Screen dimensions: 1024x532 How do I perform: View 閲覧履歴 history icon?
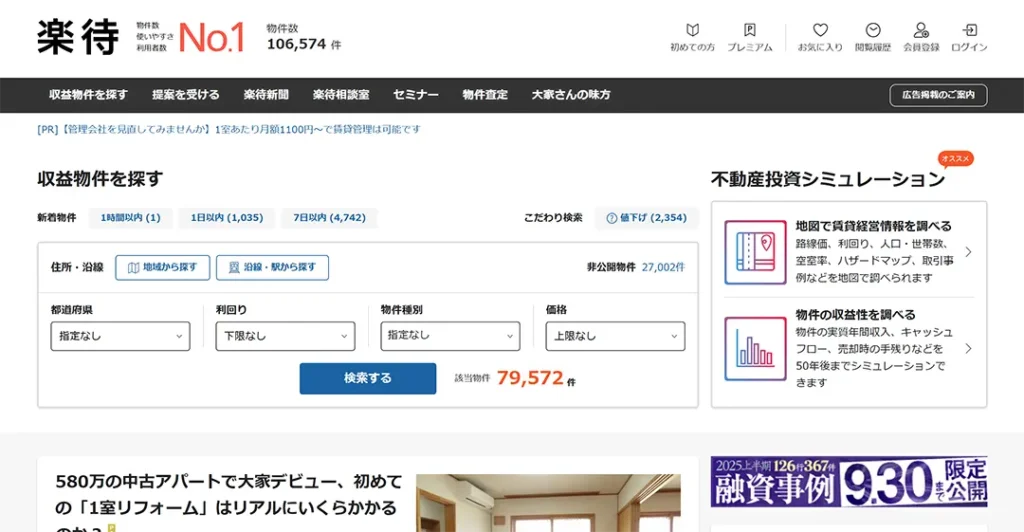(x=873, y=31)
